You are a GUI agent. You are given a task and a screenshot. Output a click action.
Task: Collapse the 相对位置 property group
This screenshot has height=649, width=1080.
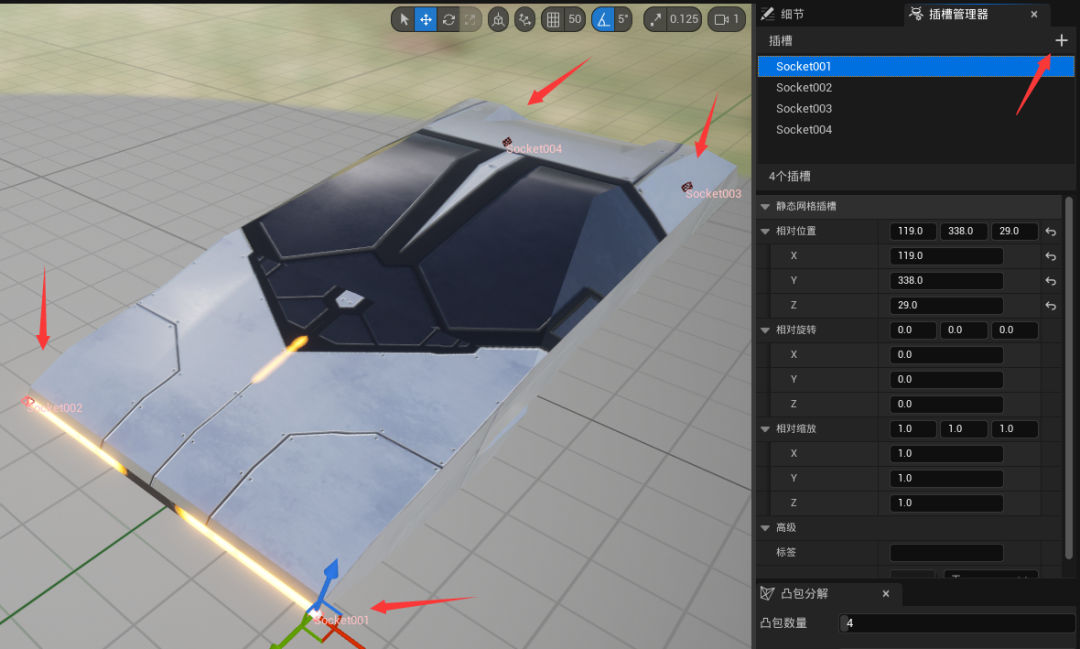click(765, 231)
